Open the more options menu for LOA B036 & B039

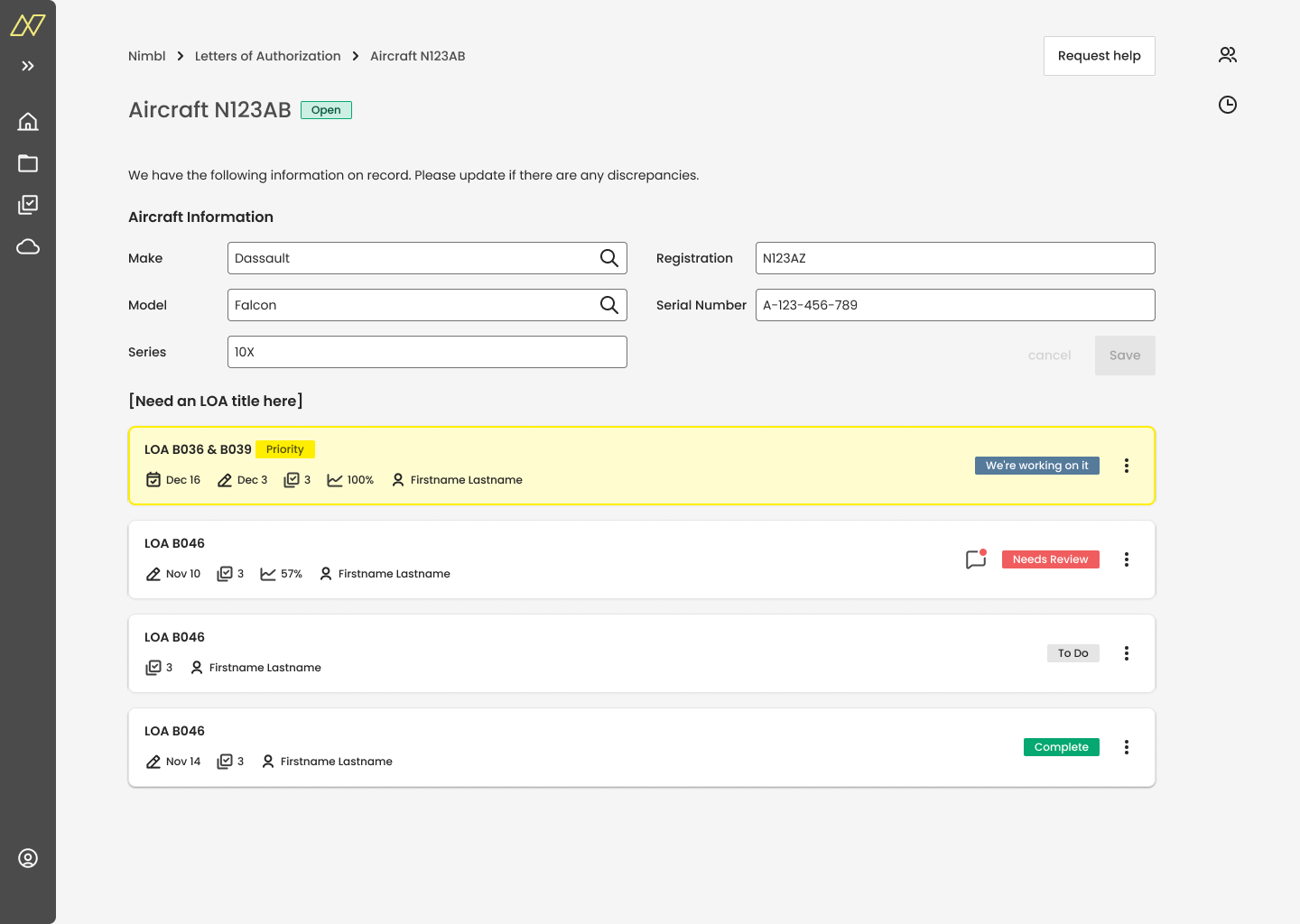(x=1127, y=466)
